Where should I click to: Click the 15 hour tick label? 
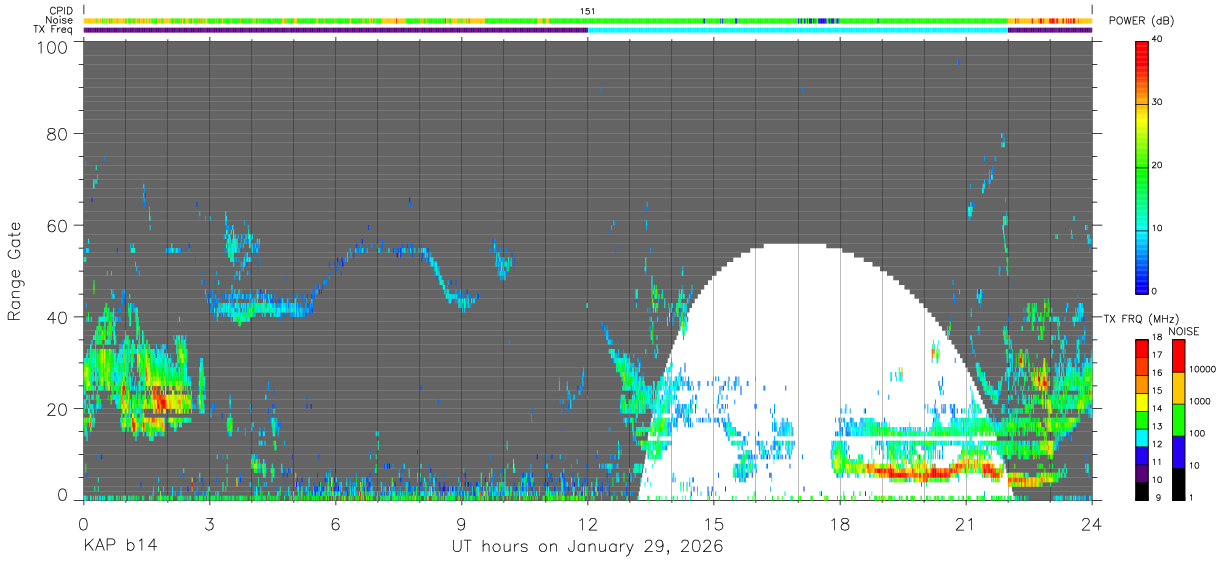pyautogui.click(x=714, y=523)
